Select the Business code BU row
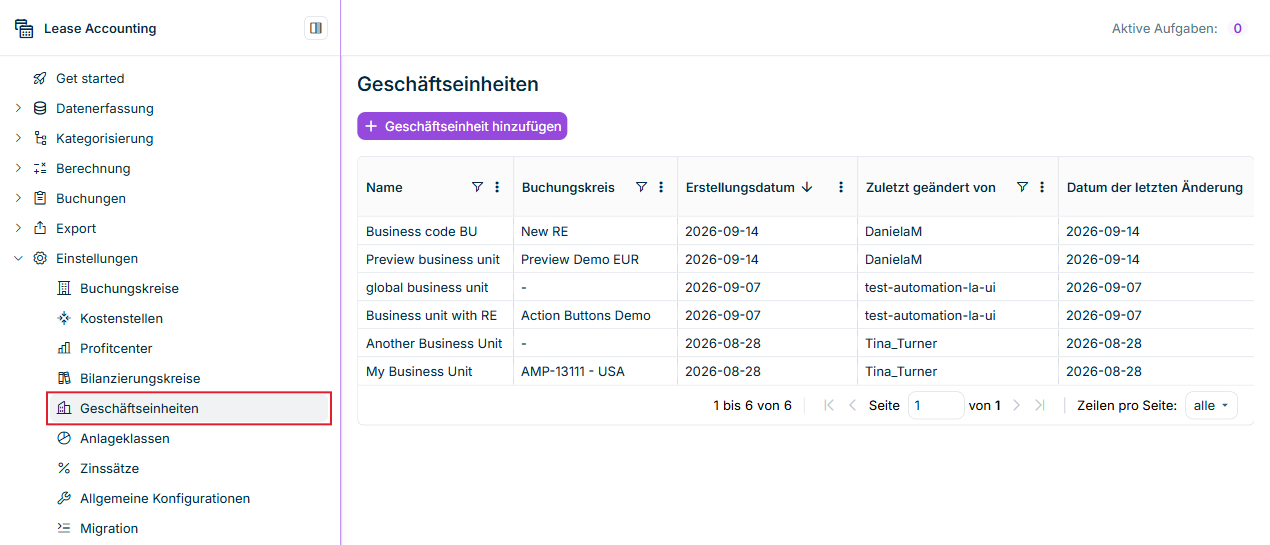 pos(805,231)
